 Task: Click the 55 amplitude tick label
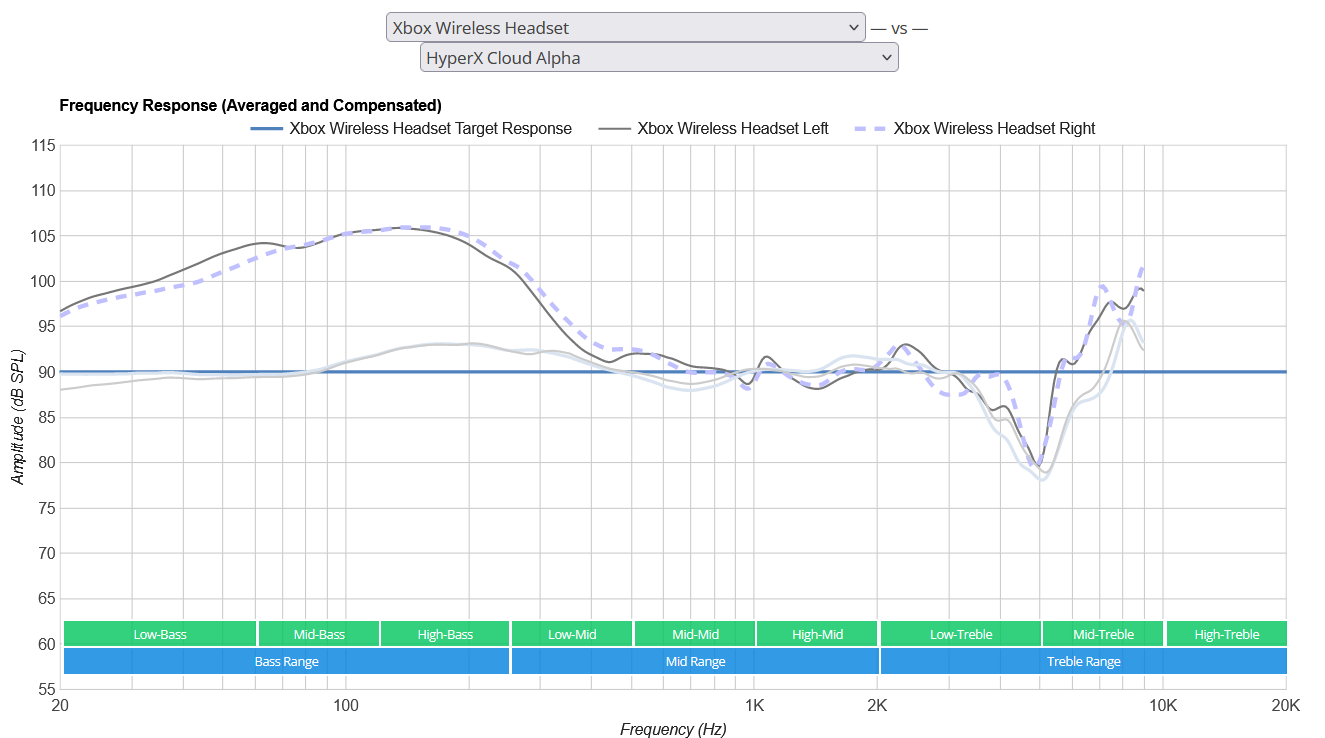[x=47, y=689]
